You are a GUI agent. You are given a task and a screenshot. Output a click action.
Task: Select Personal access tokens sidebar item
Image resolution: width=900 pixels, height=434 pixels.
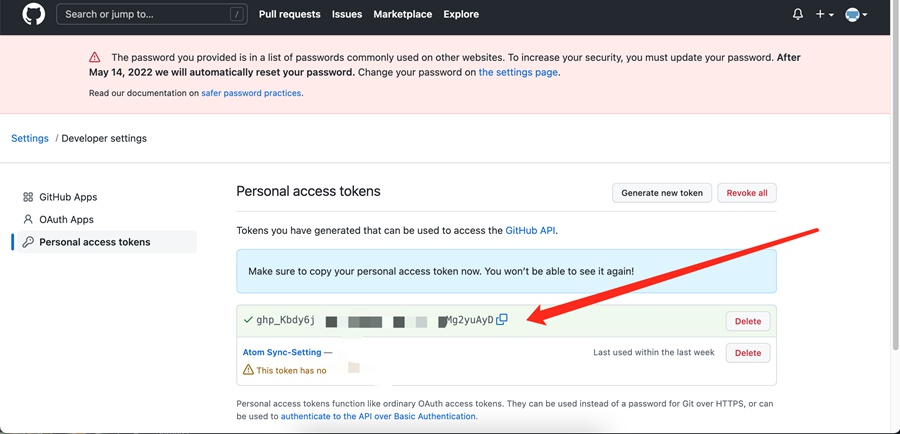[94, 242]
